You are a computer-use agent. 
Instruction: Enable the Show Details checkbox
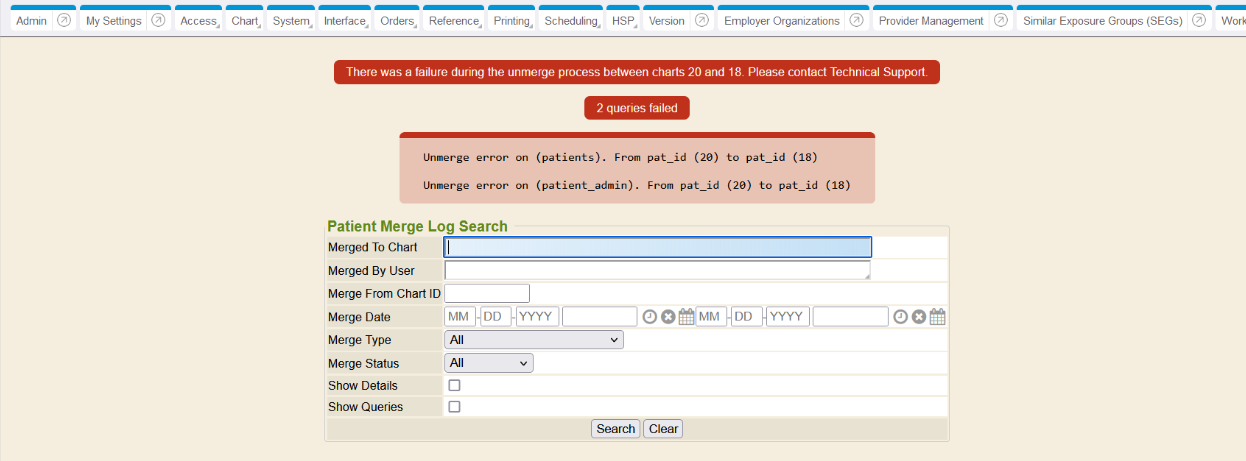coord(454,386)
